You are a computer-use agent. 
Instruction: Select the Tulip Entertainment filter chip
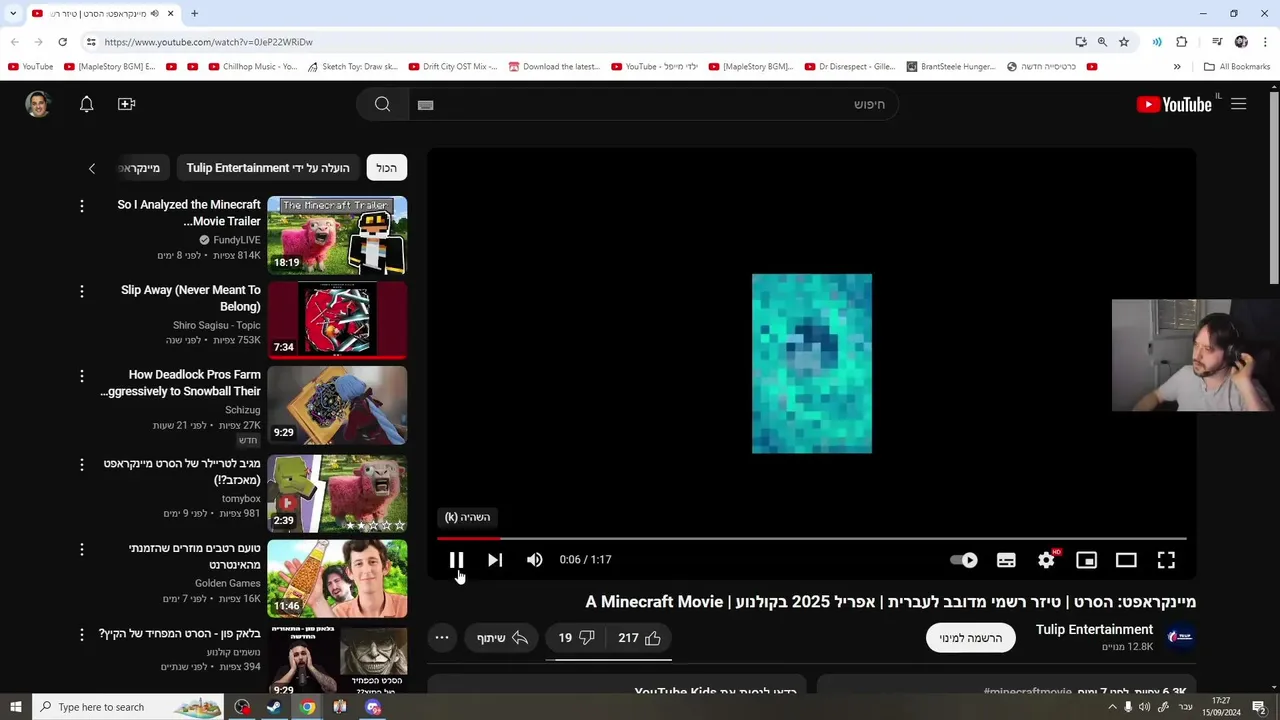(268, 168)
